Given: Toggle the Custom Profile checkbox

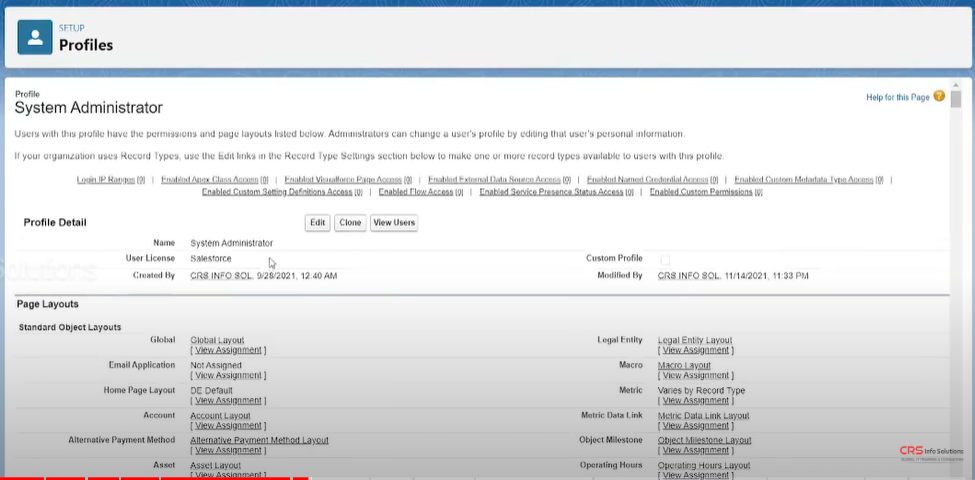Looking at the screenshot, I should coord(665,259).
